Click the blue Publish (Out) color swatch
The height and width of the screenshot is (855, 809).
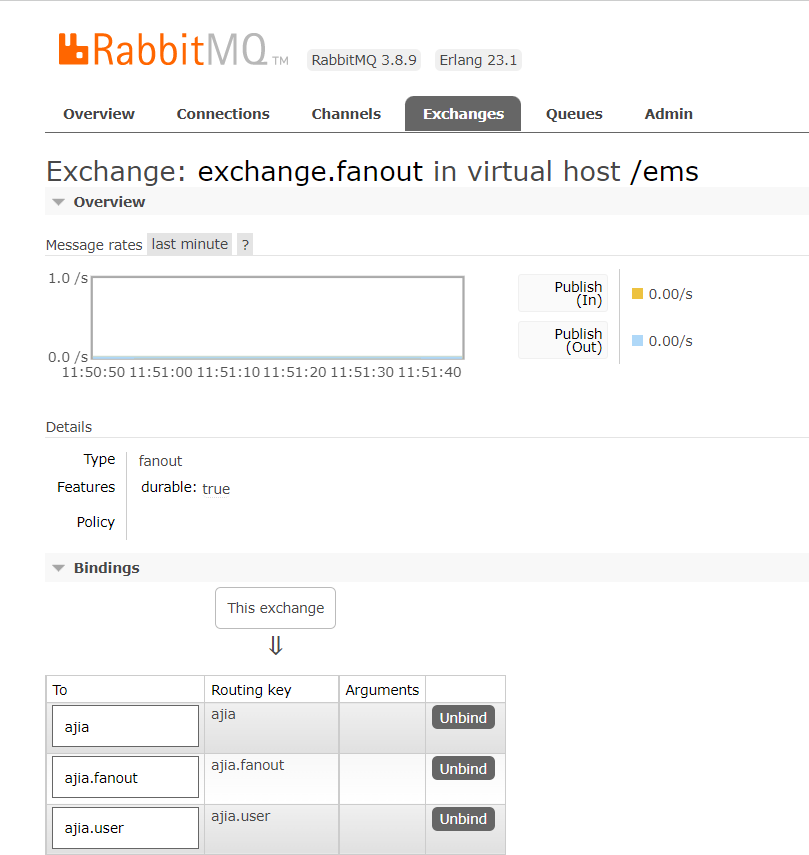[x=638, y=341]
